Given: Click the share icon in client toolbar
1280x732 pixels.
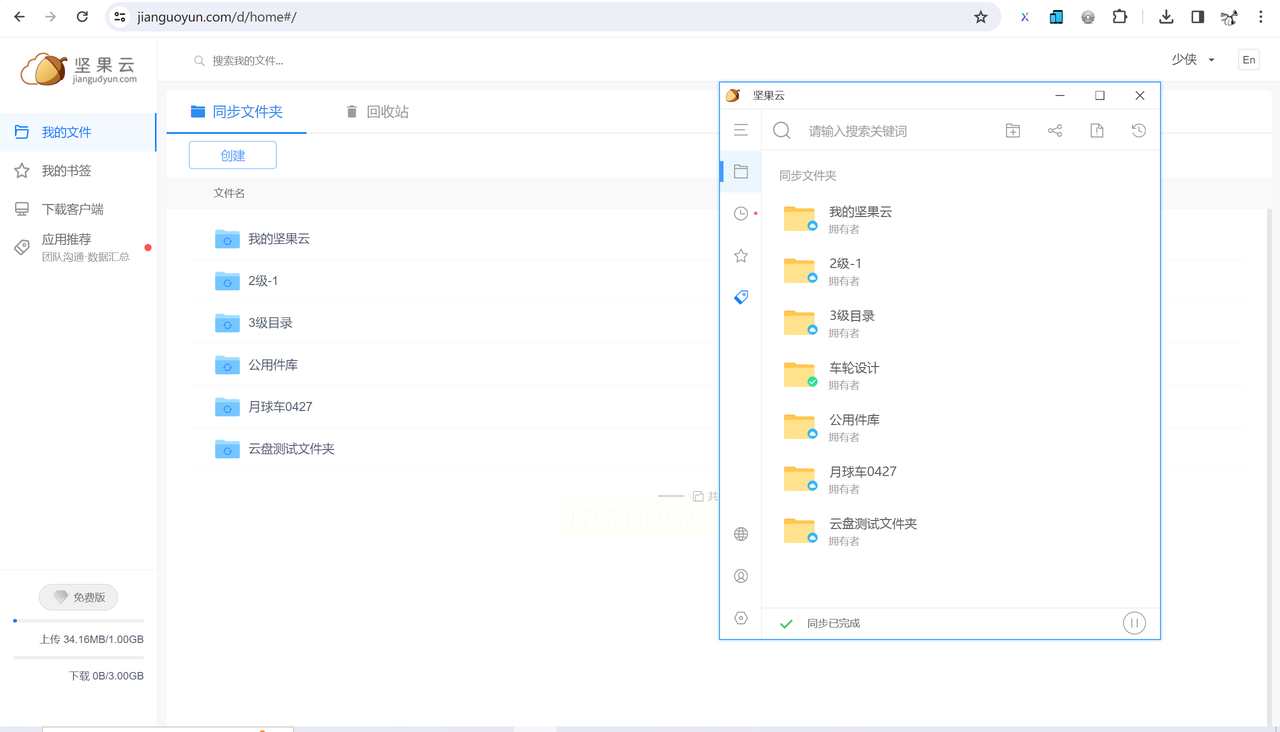Looking at the screenshot, I should pos(1055,130).
